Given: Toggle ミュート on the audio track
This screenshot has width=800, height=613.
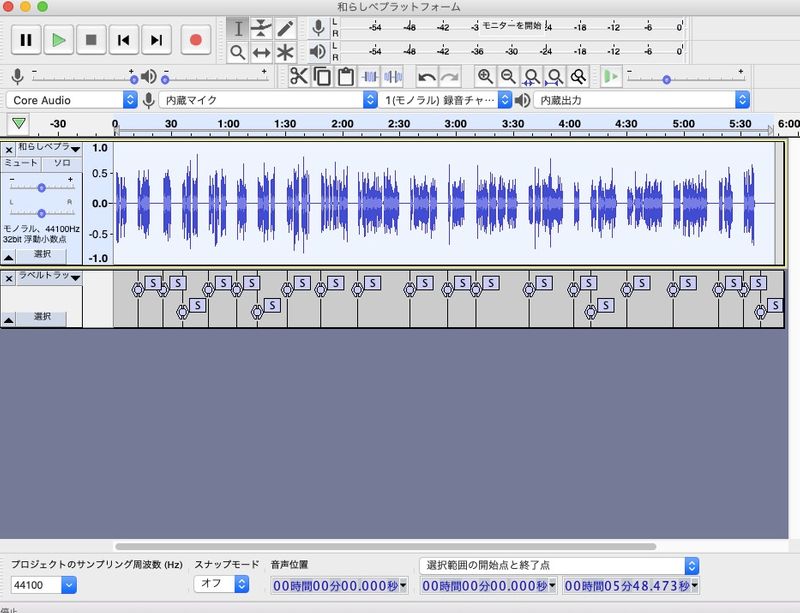Looking at the screenshot, I should tap(21, 162).
